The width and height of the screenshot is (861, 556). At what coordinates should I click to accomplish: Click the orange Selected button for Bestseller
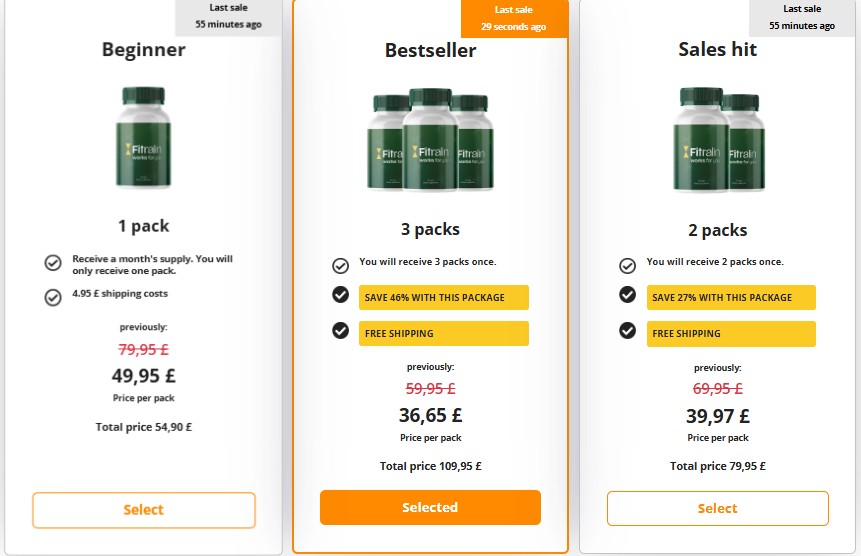click(x=430, y=507)
